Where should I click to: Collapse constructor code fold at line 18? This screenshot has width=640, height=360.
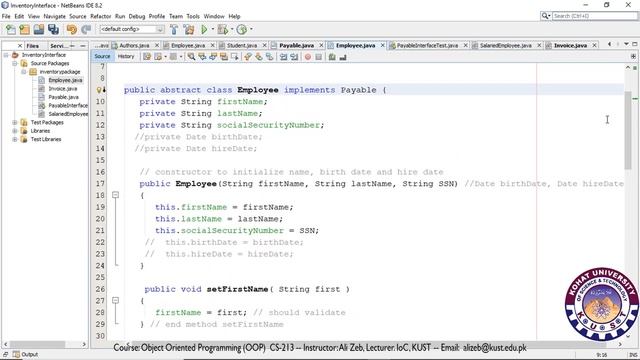(x=116, y=195)
